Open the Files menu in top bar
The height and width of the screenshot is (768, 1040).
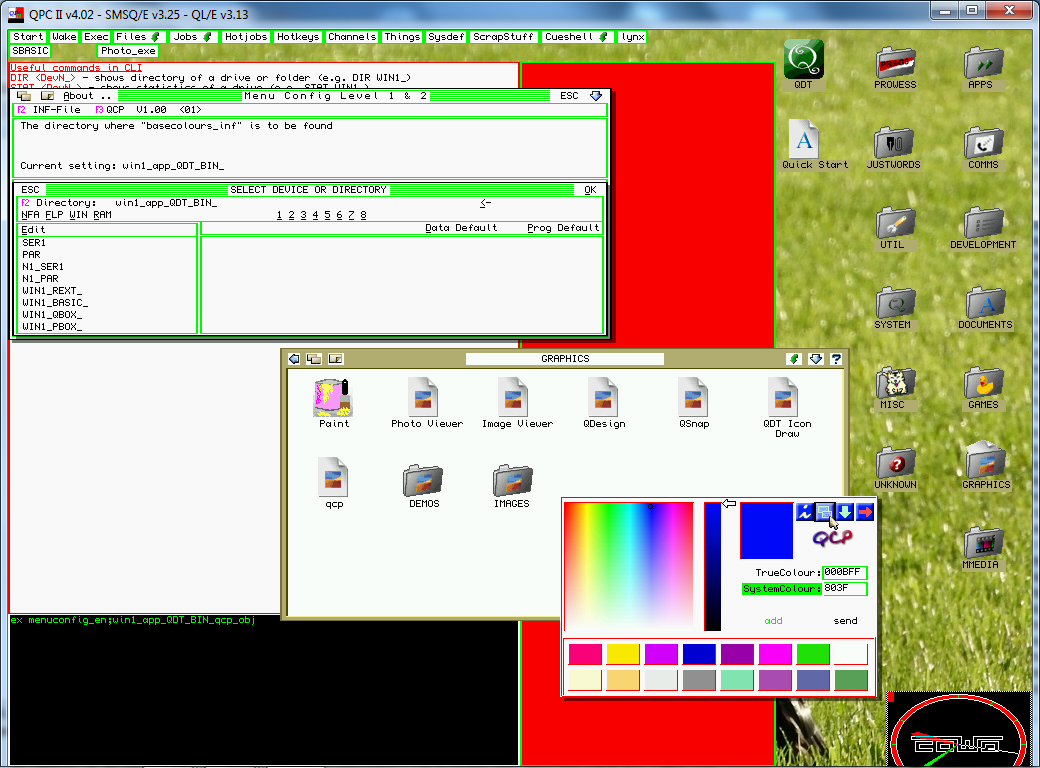pos(137,37)
